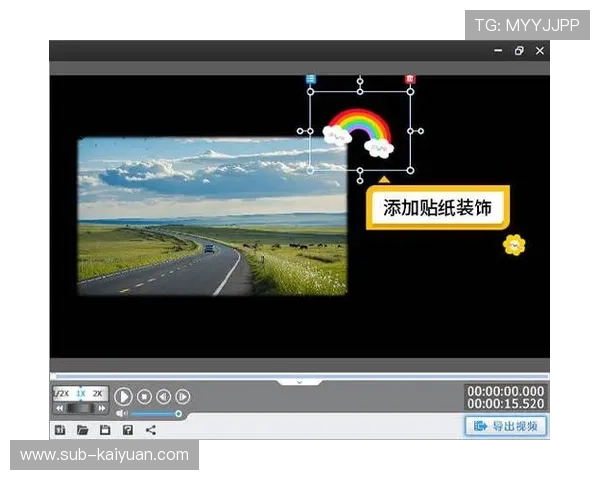Screen dimensions: 600x480
Task: Click the rewind double-arrow button
Action: click(60, 408)
